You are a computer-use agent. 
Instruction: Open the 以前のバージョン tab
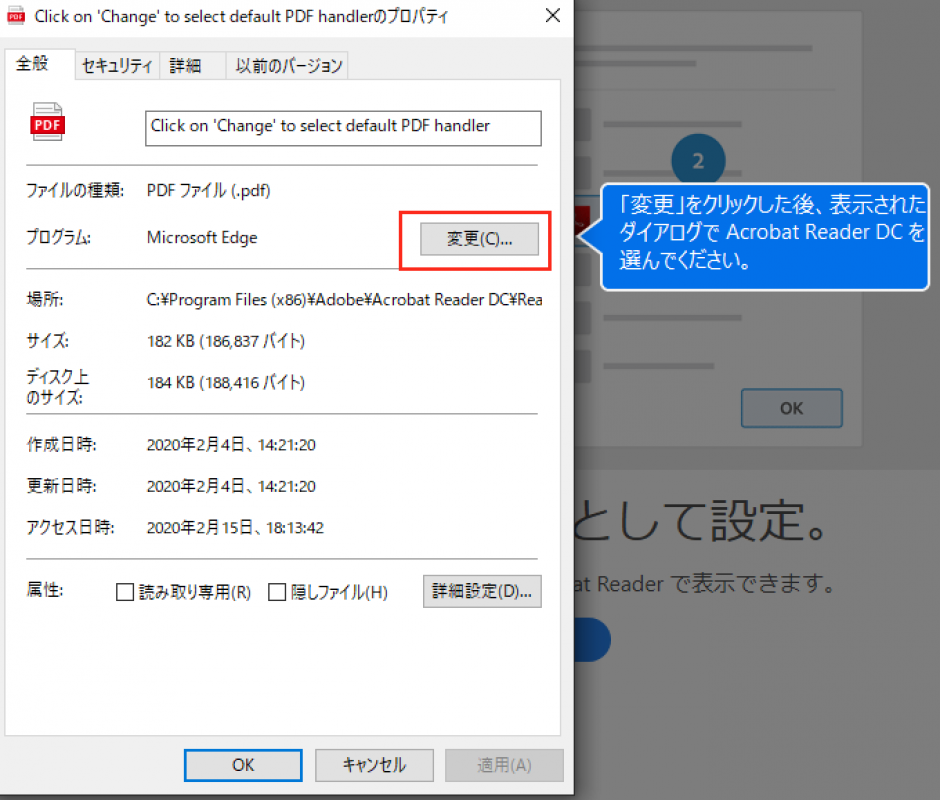click(291, 64)
